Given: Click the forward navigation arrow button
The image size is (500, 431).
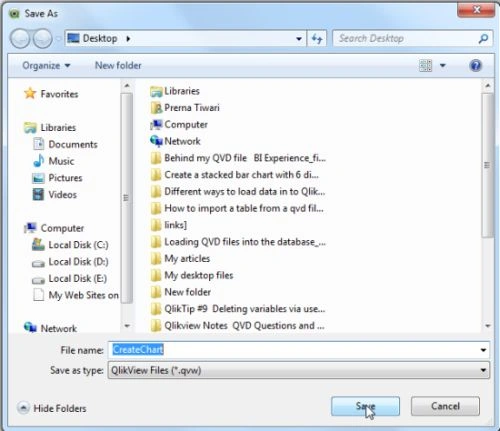Looking at the screenshot, I should [43, 39].
